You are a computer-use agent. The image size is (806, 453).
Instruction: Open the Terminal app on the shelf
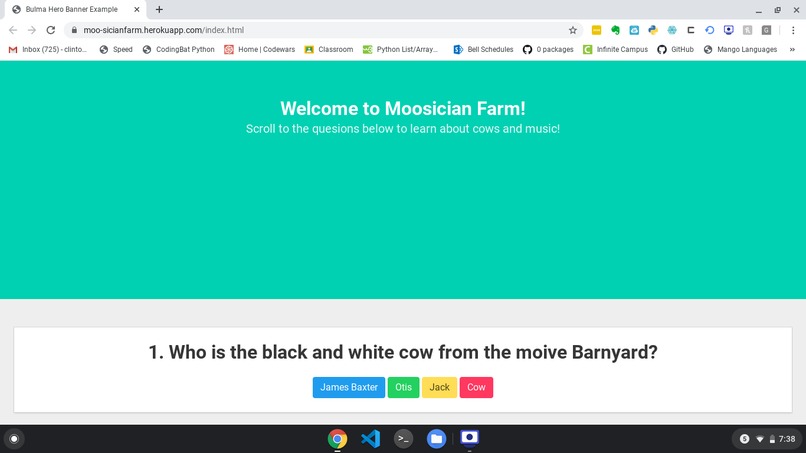[x=404, y=439]
